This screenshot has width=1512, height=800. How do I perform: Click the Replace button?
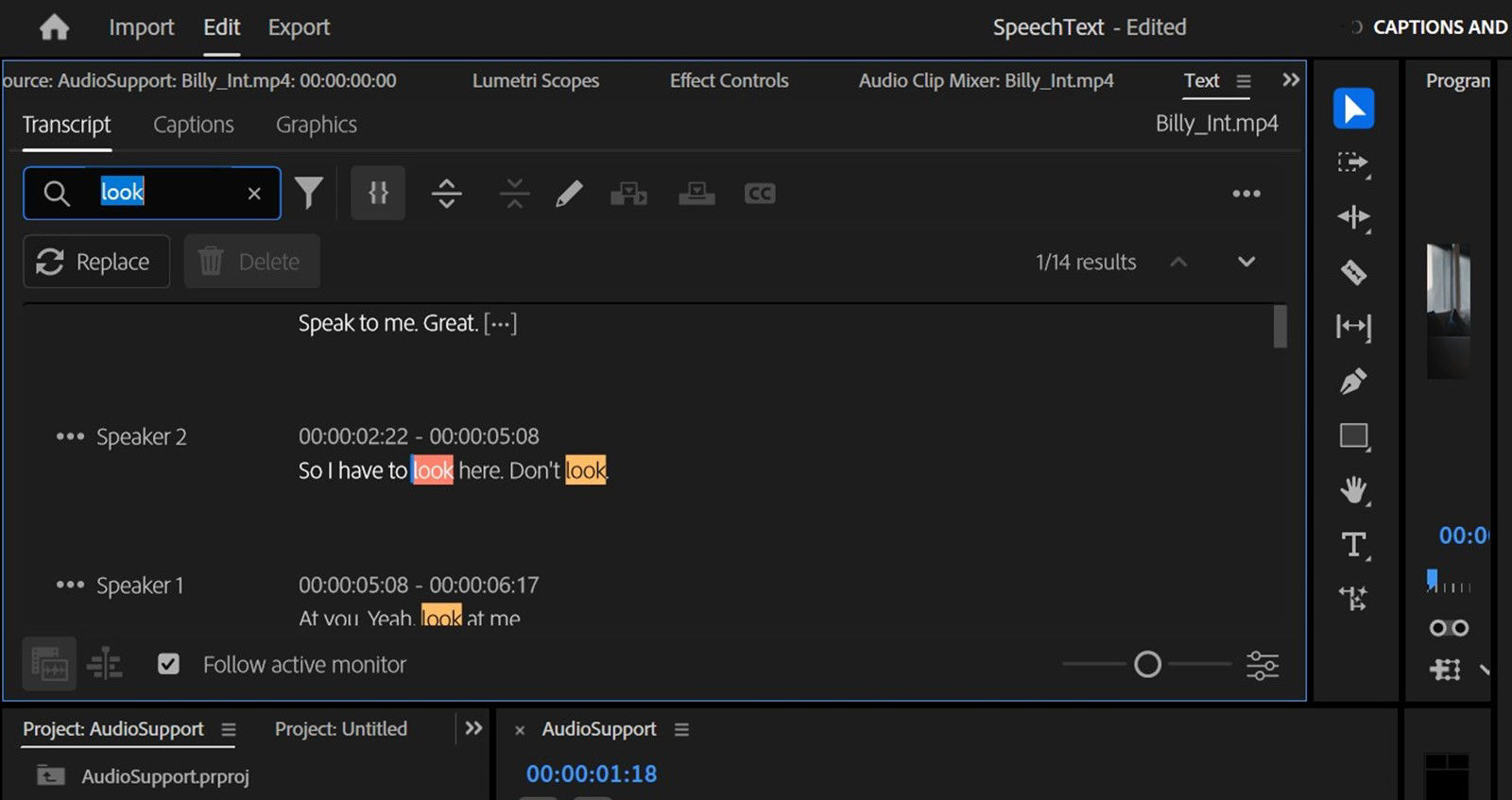pos(96,262)
